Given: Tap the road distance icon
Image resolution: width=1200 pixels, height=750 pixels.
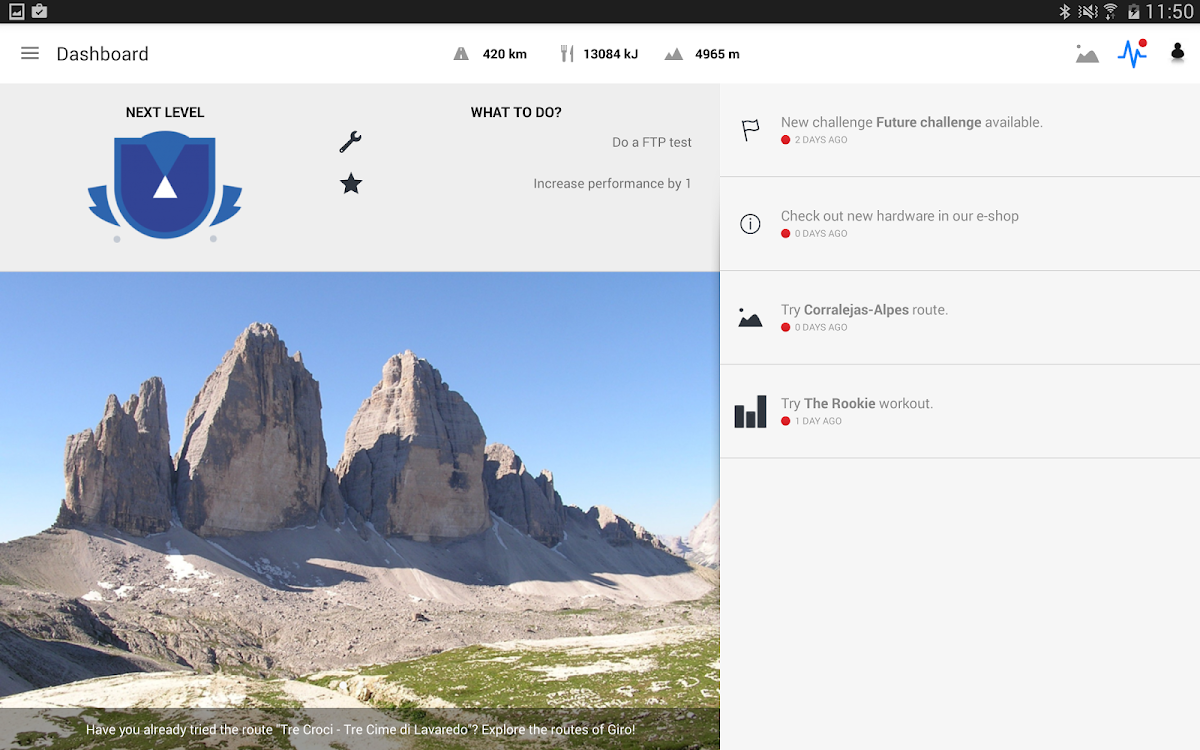Looking at the screenshot, I should 461,54.
